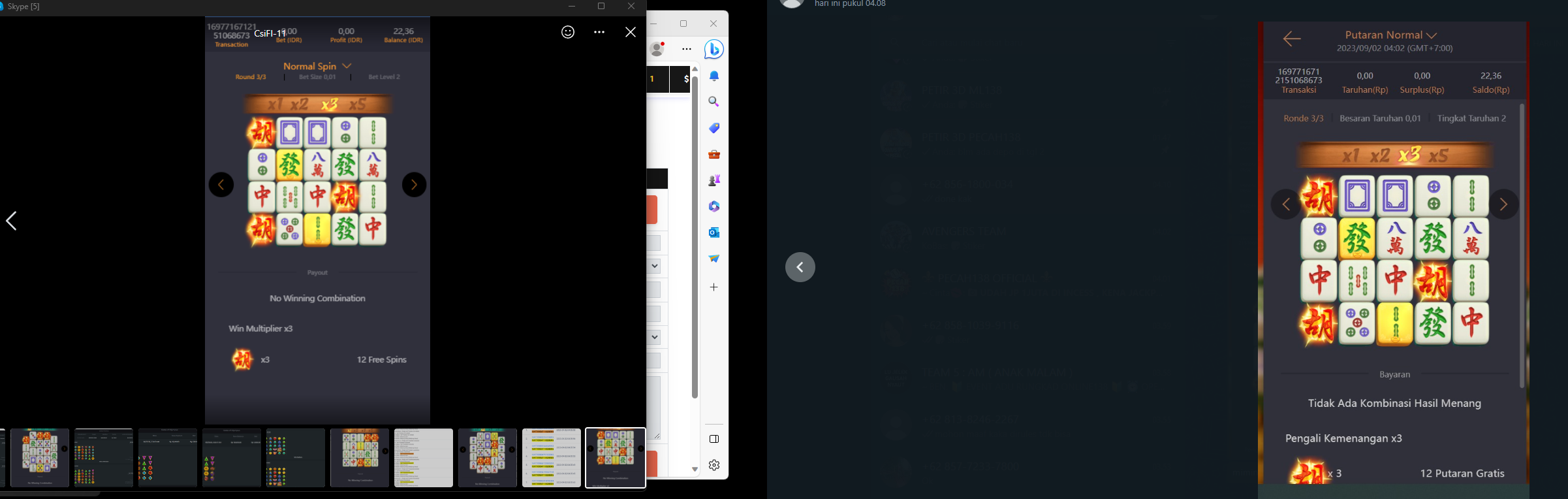This screenshot has height=499, width=1568.
Task: Click left arrow beside Normal Spin mahjong grid
Action: pos(221,185)
